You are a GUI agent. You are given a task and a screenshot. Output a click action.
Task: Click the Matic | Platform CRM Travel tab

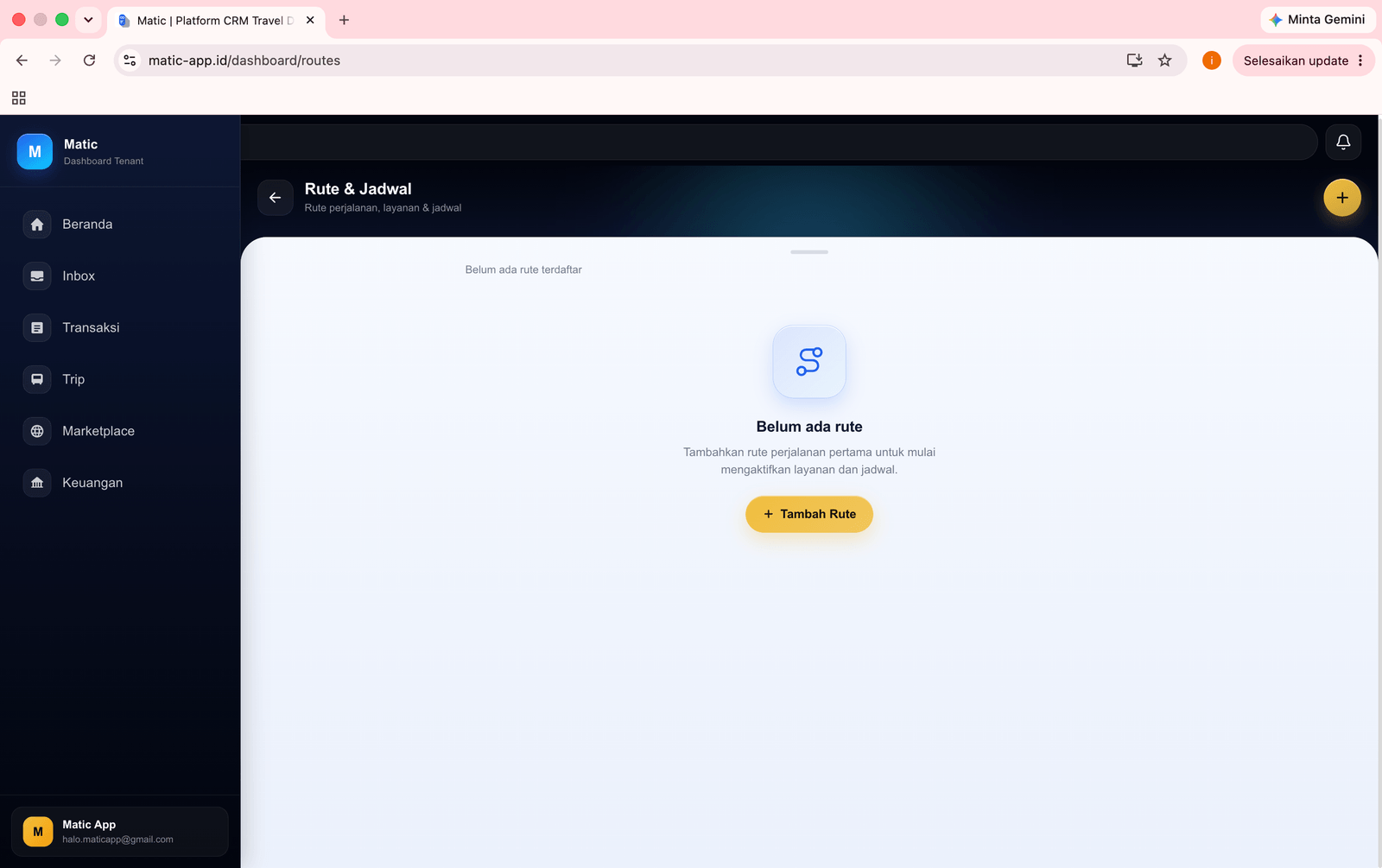216,21
